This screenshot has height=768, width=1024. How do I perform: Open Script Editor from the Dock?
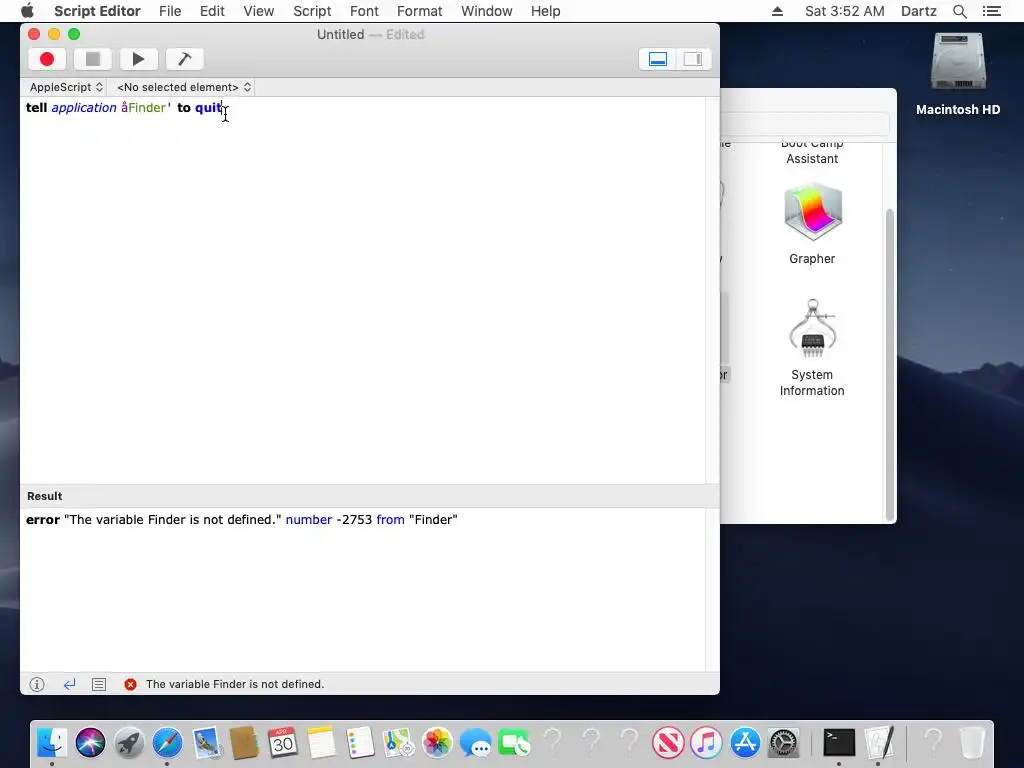click(878, 743)
